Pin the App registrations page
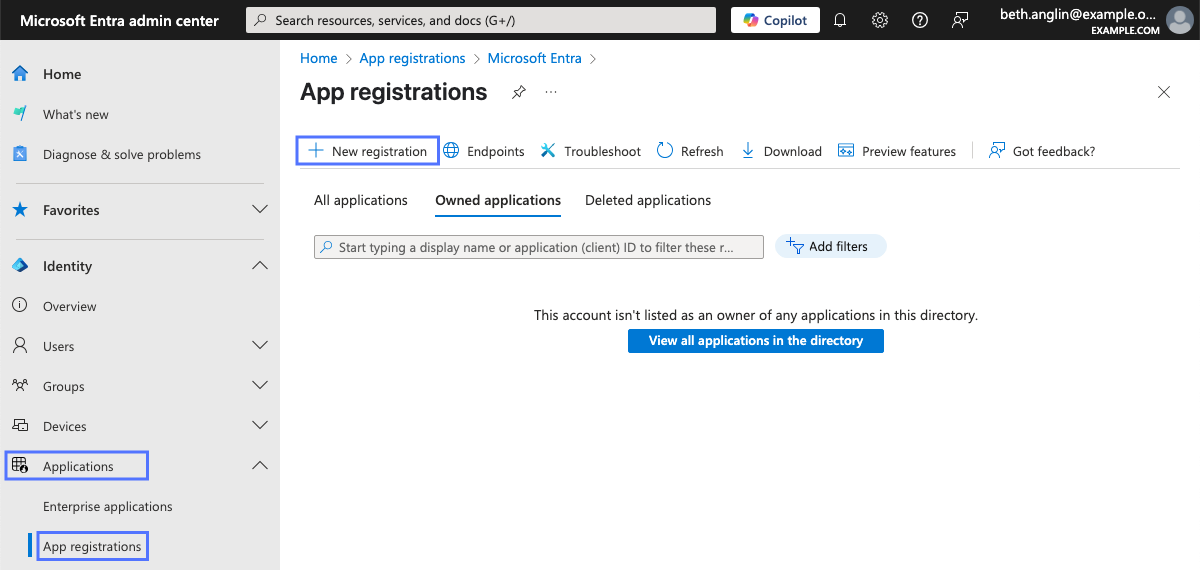1200x570 pixels. click(518, 92)
